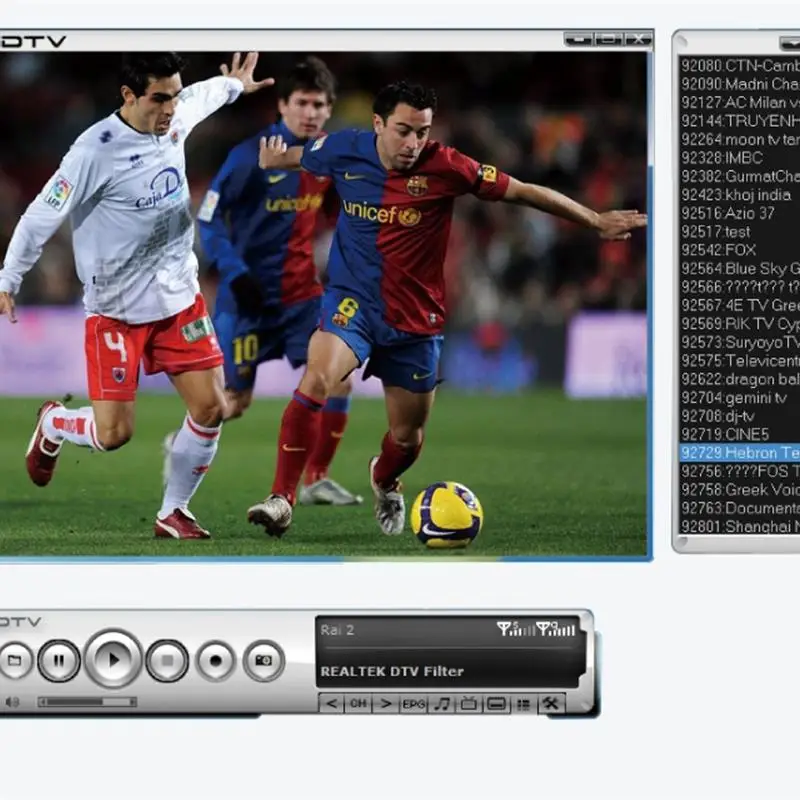The image size is (800, 800).
Task: Select channel 92382 GurmatCha
Action: [740, 176]
